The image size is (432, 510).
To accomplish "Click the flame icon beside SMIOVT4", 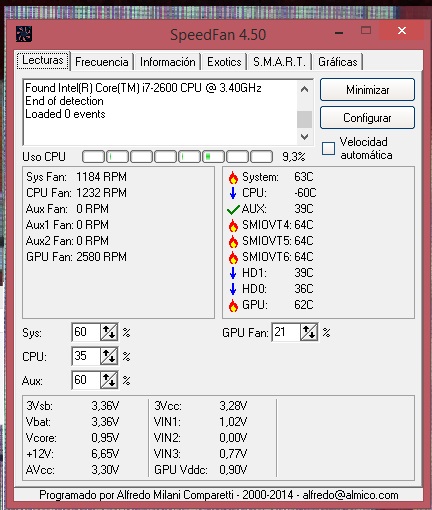I will (x=233, y=225).
